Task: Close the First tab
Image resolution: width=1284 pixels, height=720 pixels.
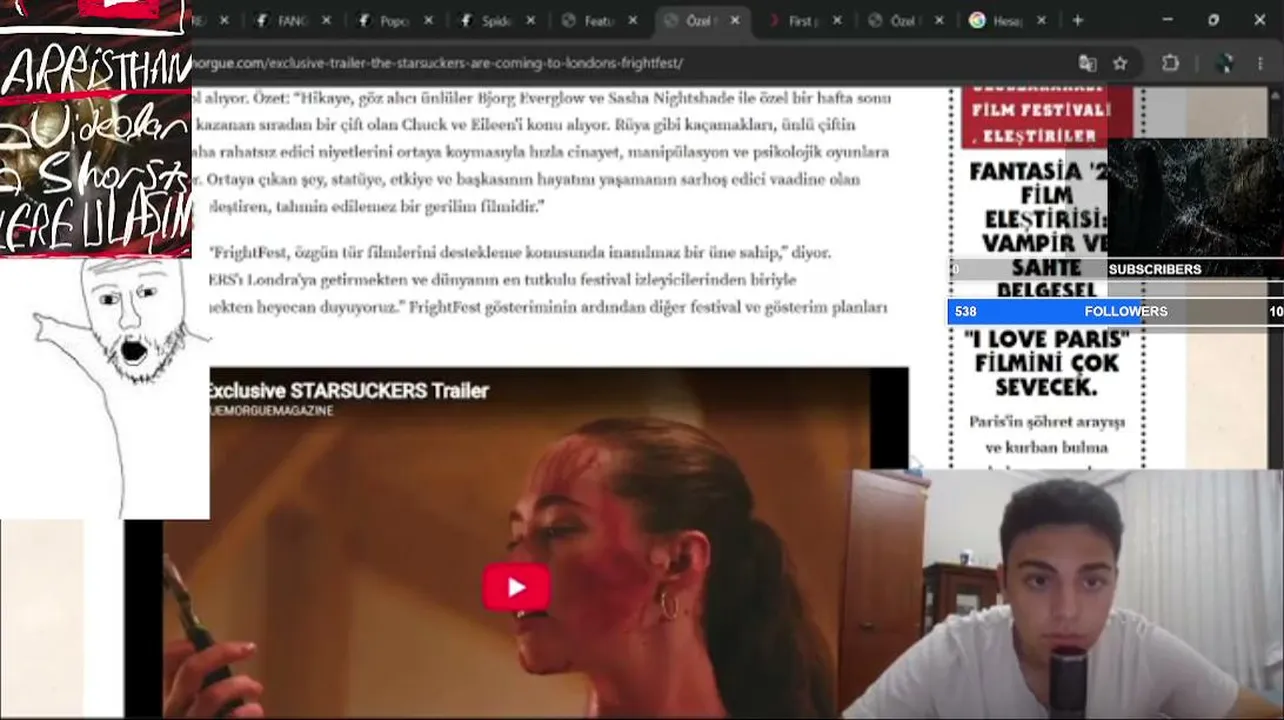Action: 837,20
